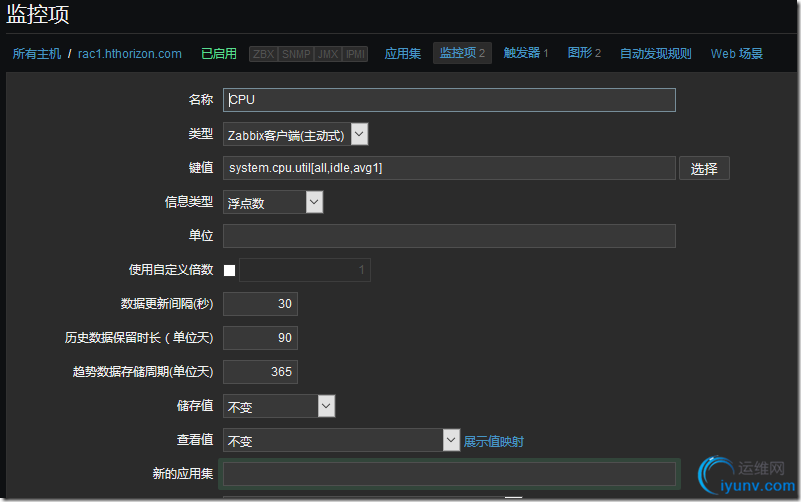Switch to the 图形 tab
This screenshot has width=801, height=502.
click(x=584, y=53)
